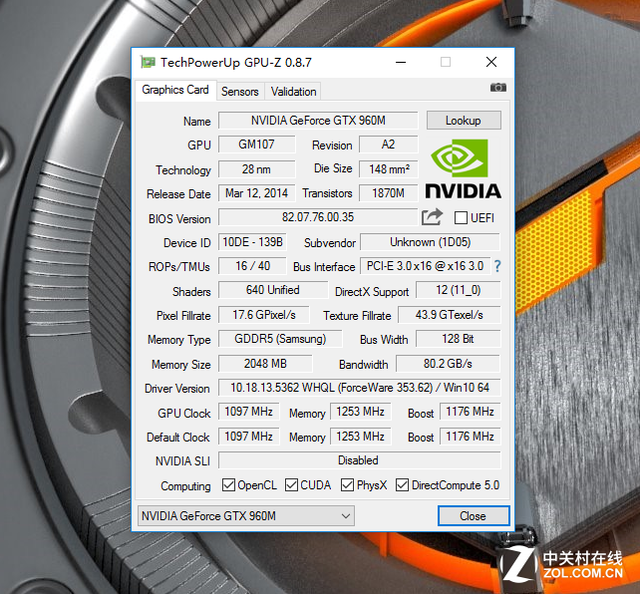Click the NVIDIA logo image

click(463, 169)
